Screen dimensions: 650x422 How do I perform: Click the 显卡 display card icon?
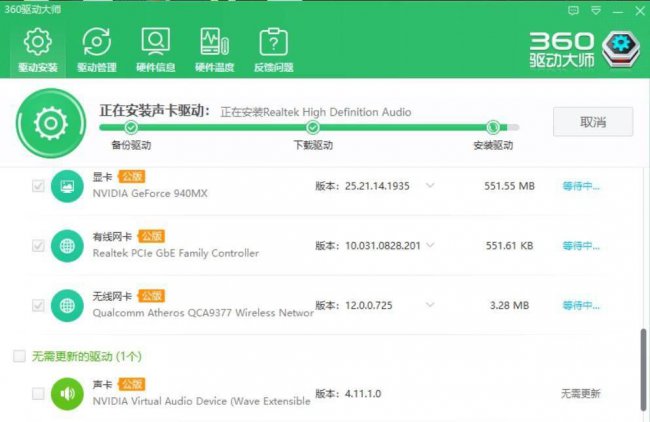pyautogui.click(x=67, y=186)
